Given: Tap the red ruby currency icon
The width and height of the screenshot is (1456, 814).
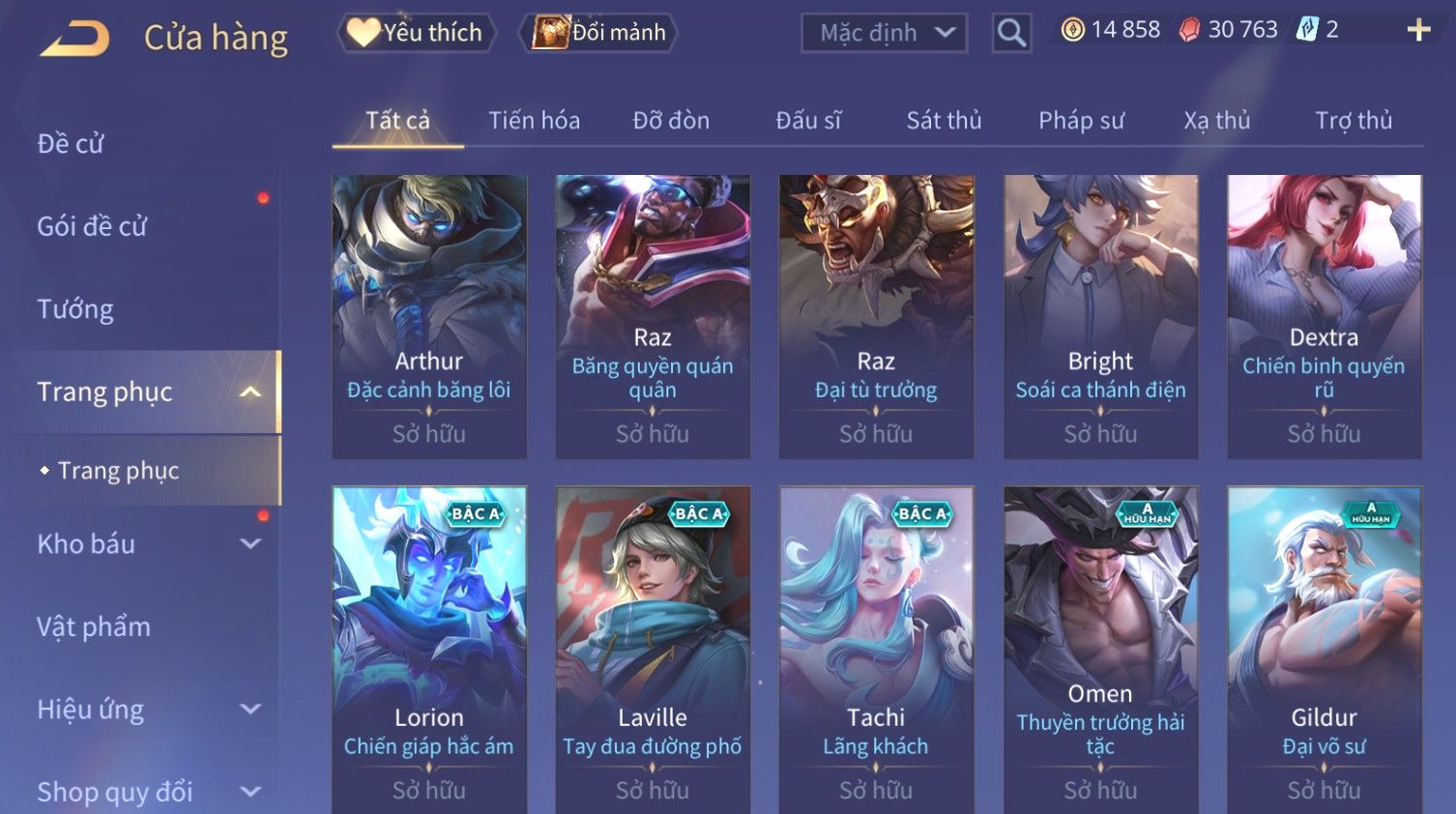Looking at the screenshot, I should point(1189,30).
